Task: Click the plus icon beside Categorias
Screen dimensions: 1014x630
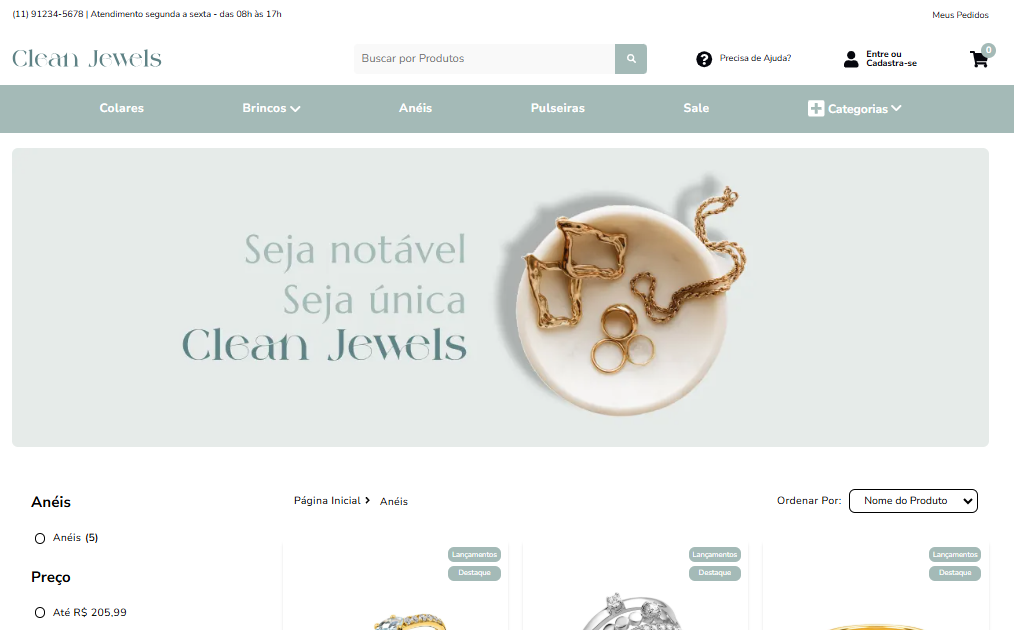Action: click(x=815, y=109)
